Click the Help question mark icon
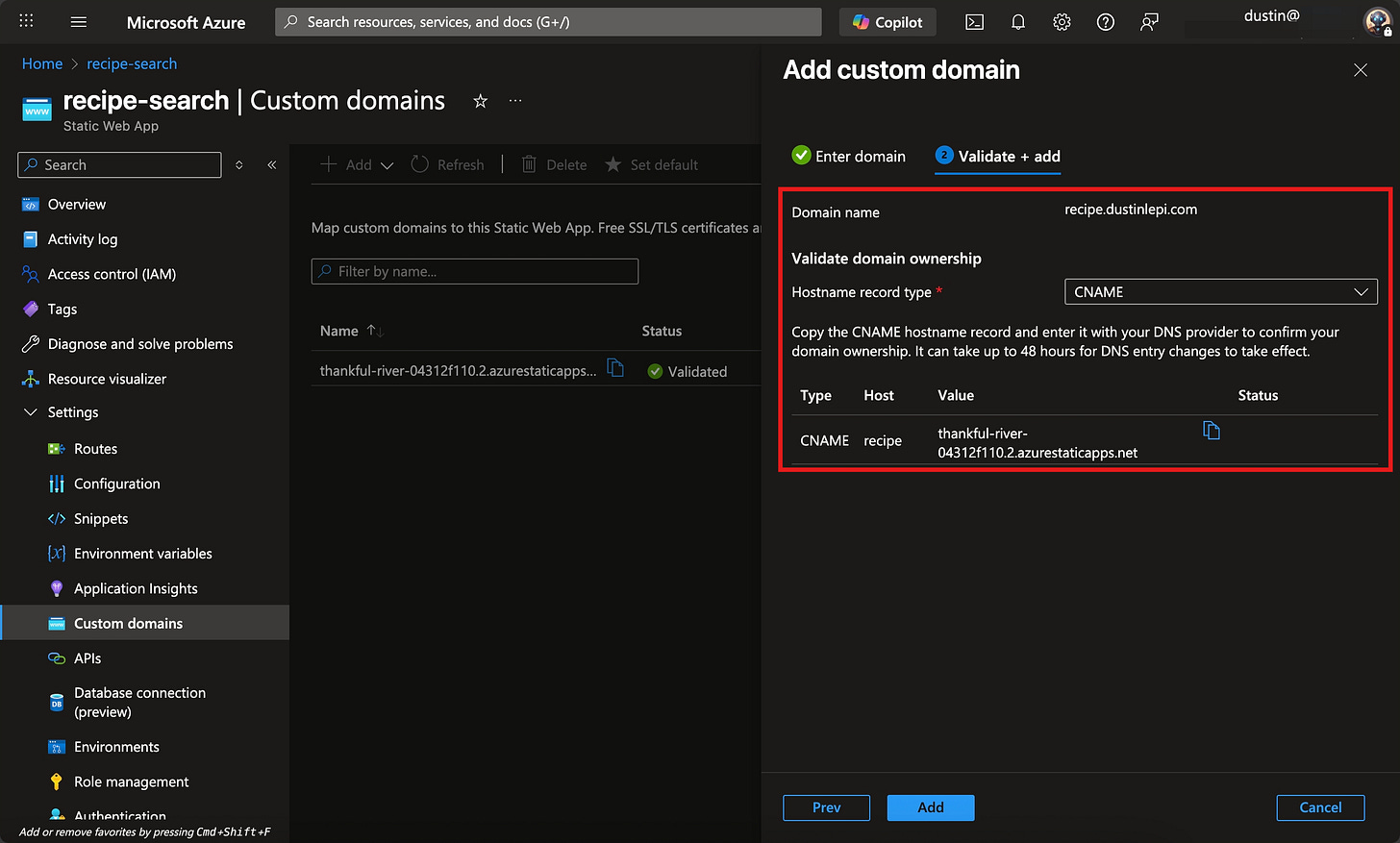Viewport: 1400px width, 843px height. (1106, 22)
